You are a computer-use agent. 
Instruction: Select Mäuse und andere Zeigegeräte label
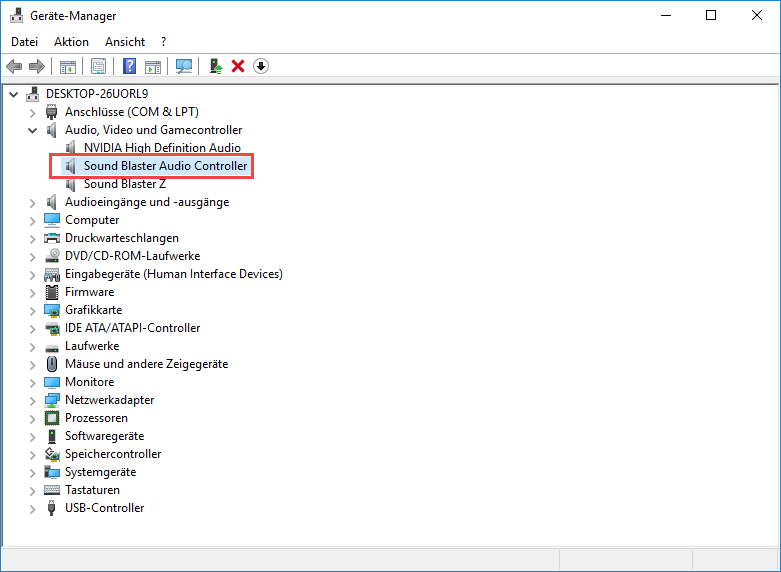click(x=146, y=364)
